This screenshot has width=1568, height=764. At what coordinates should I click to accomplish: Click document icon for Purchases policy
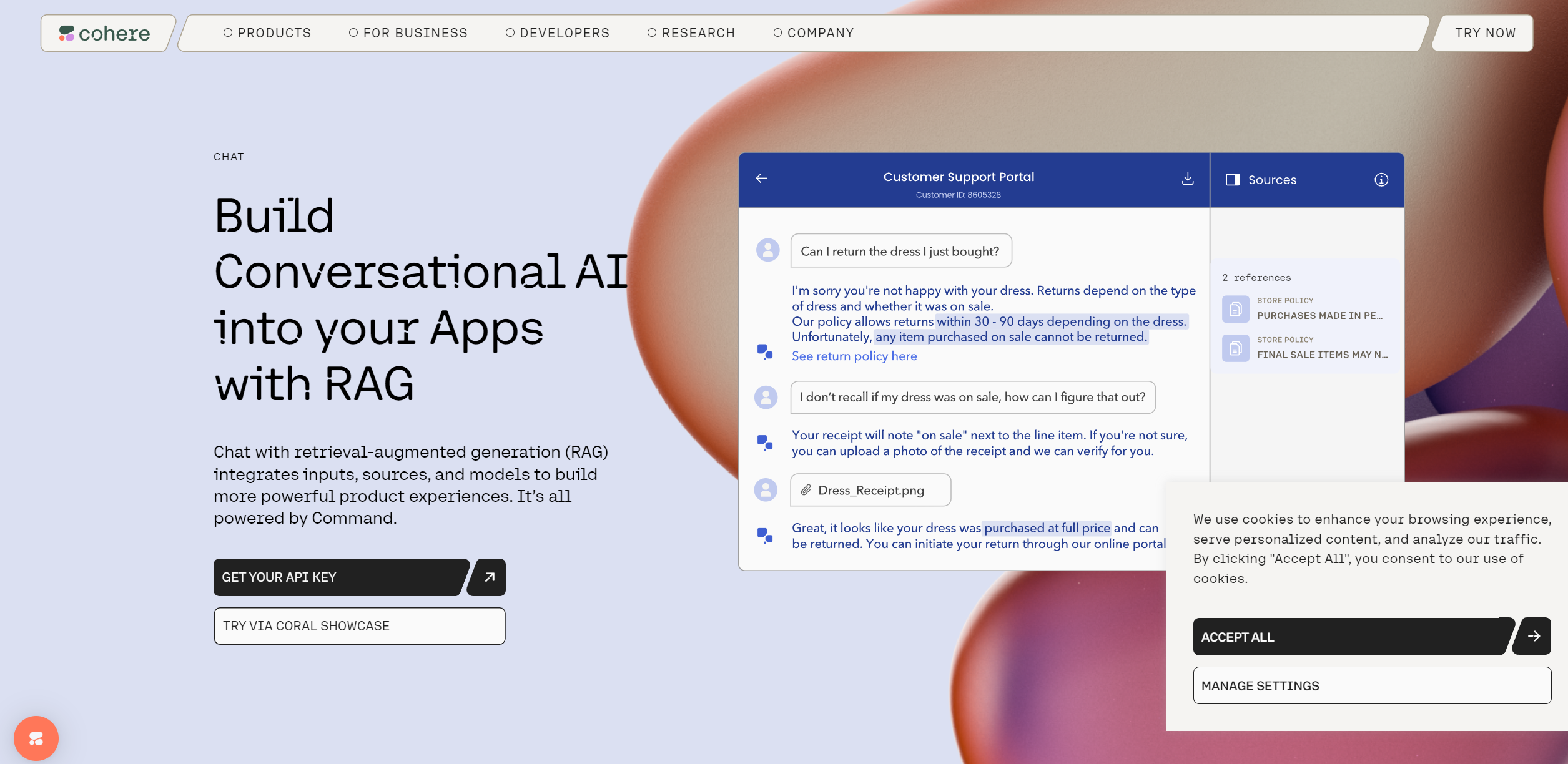coord(1235,309)
